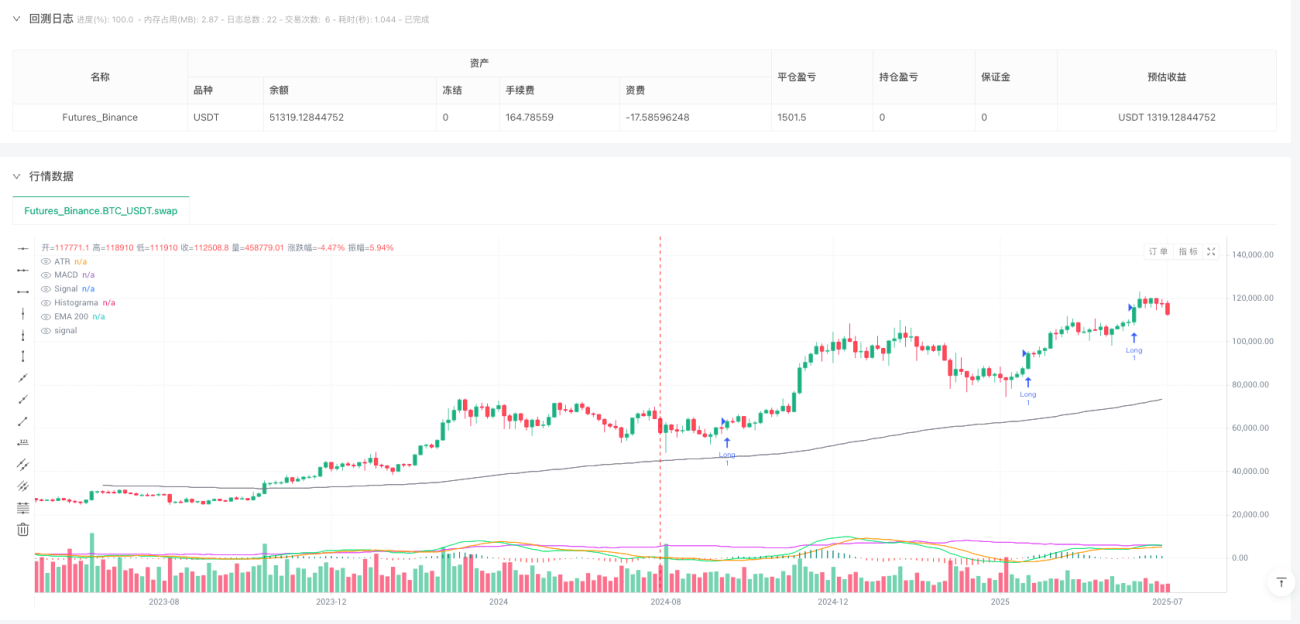Viewport: 1300px width, 624px height.
Task: Hide the EMA 200 line
Action: tap(45, 316)
